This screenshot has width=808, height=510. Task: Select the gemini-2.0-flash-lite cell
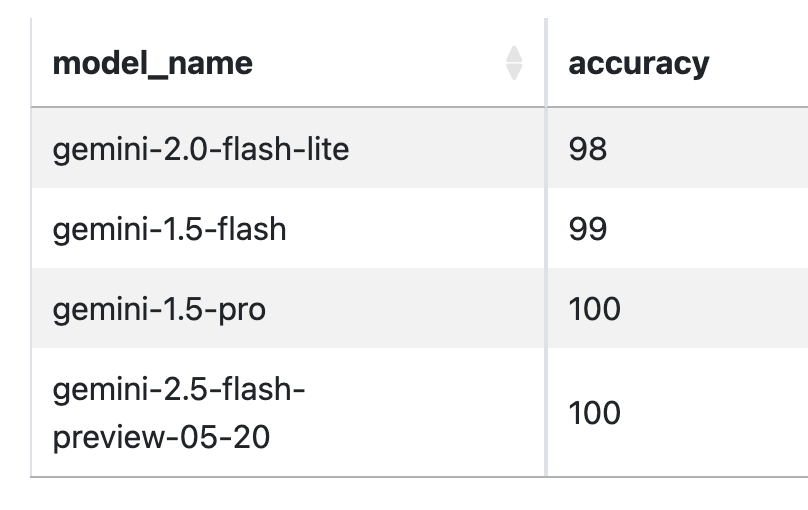pyautogui.click(x=288, y=148)
